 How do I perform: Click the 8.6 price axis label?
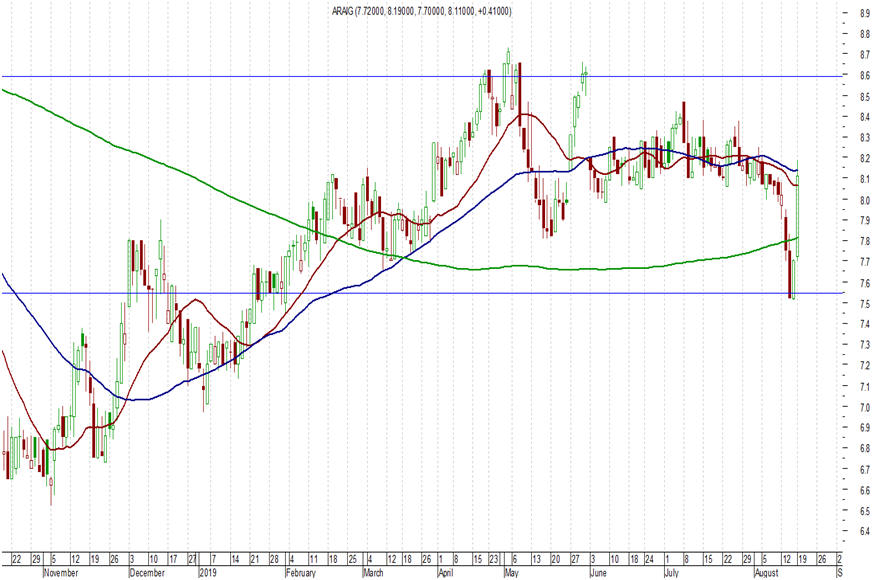[865, 76]
